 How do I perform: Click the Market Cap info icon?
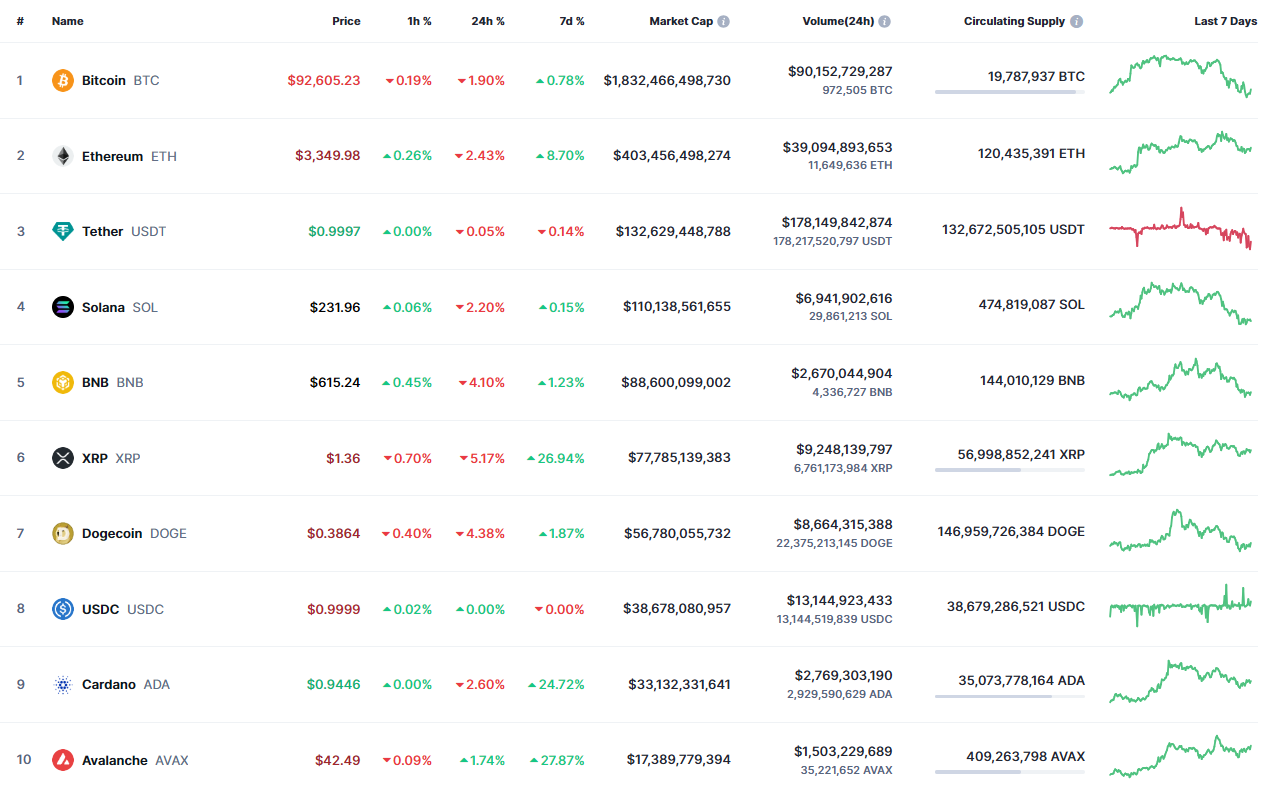click(723, 21)
